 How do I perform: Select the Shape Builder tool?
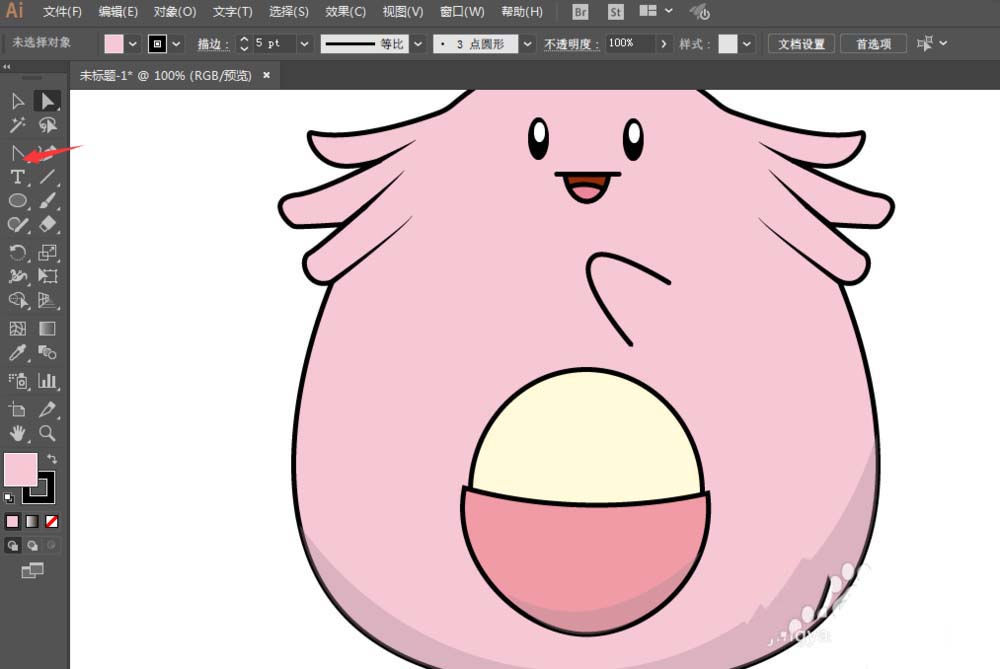click(x=17, y=300)
